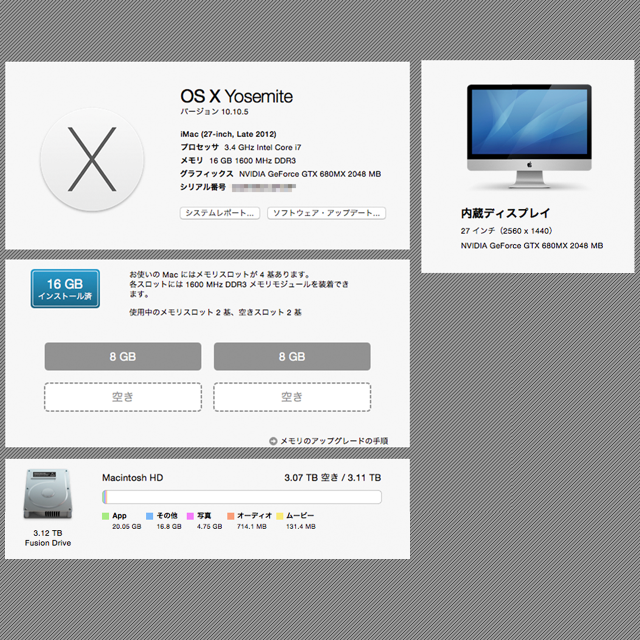The image size is (640, 640).
Task: Click the バージョン 10.10.5 version text
Action: [214, 112]
